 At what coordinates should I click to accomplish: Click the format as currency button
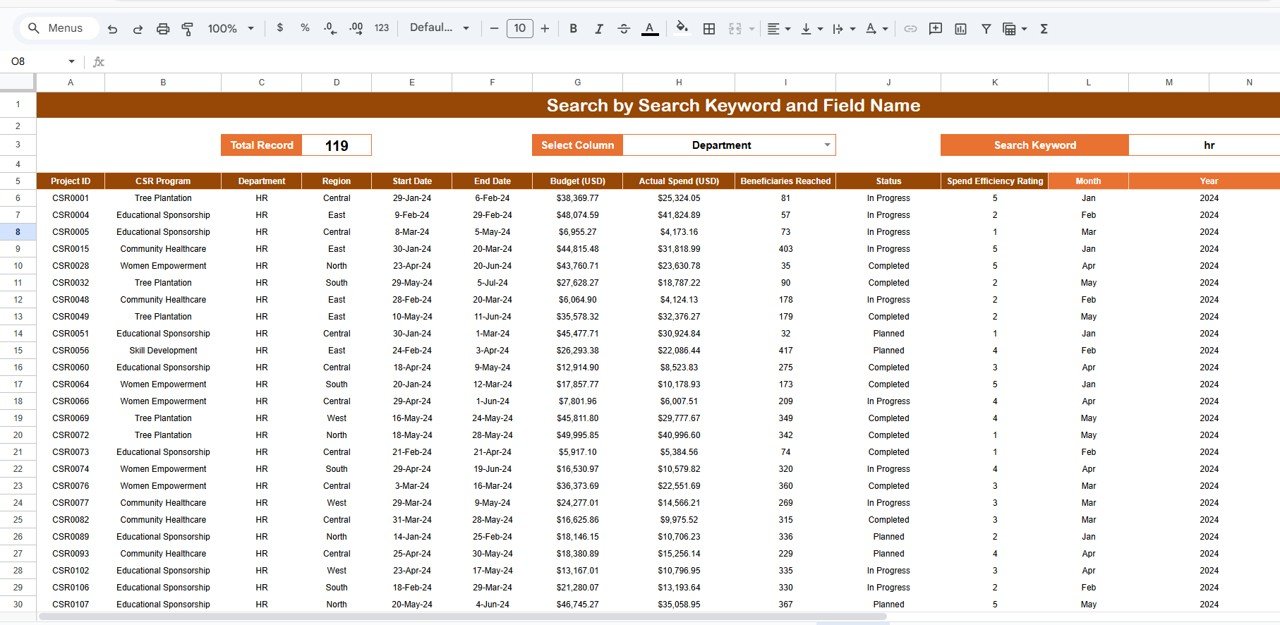tap(279, 29)
